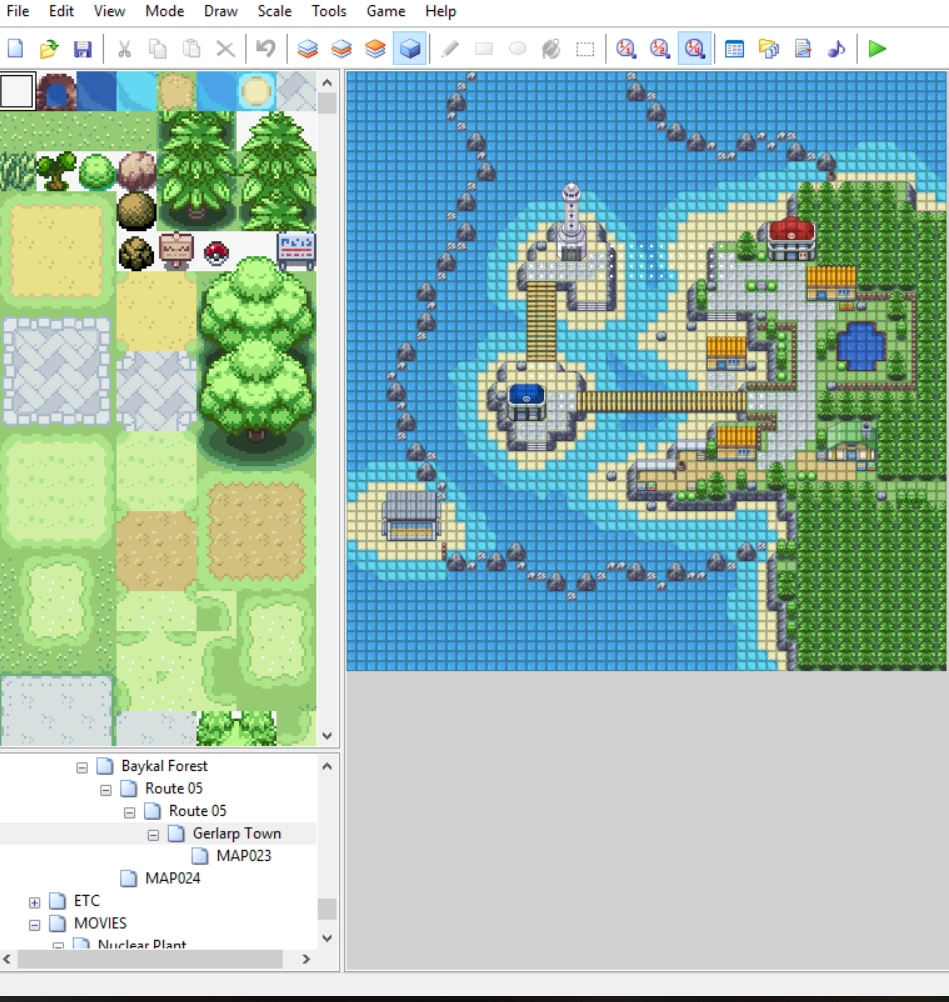Select the MAP023 map entry

point(243,856)
